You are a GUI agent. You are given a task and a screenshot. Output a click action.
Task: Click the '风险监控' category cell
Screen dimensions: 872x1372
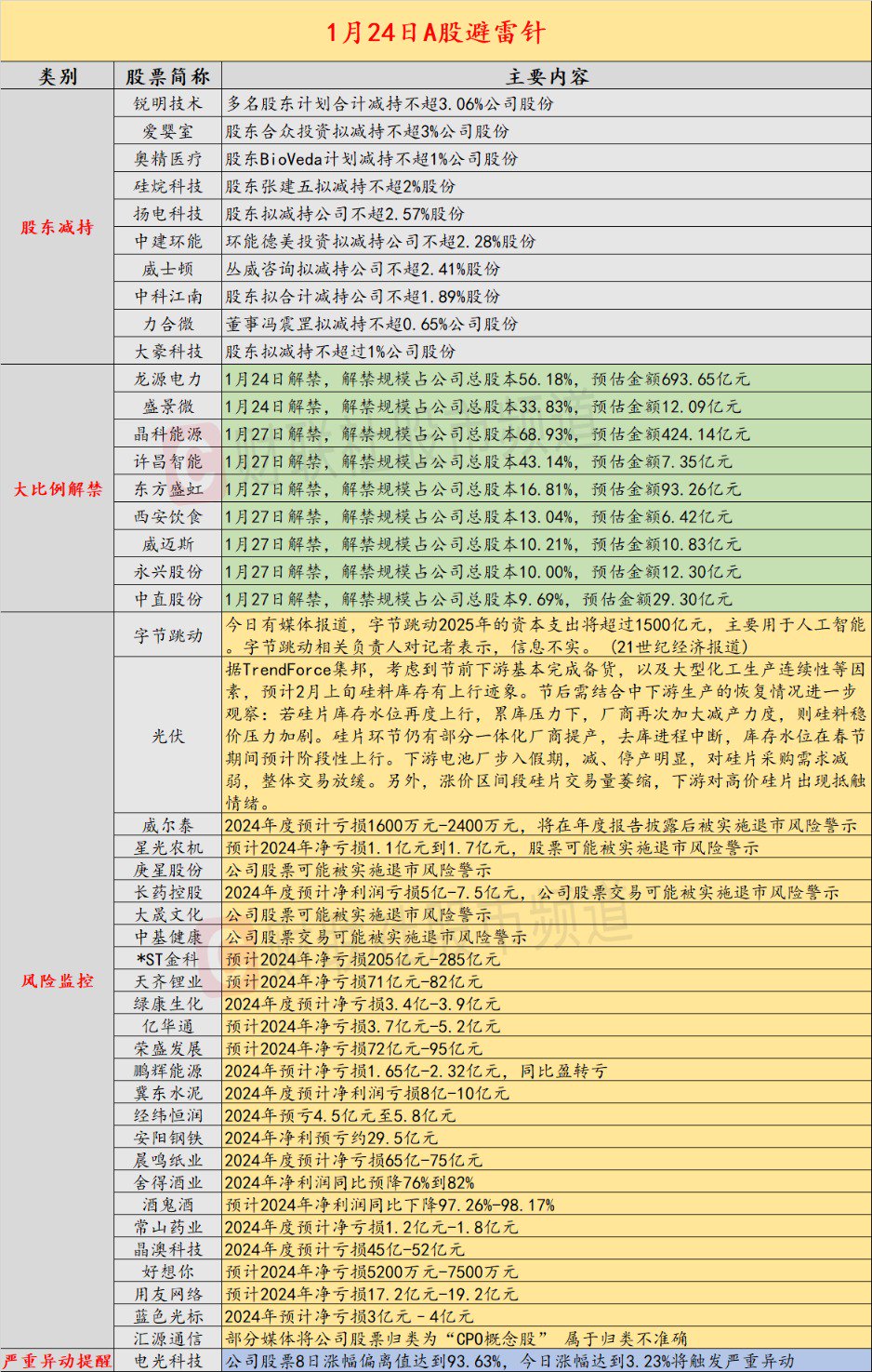point(58,980)
